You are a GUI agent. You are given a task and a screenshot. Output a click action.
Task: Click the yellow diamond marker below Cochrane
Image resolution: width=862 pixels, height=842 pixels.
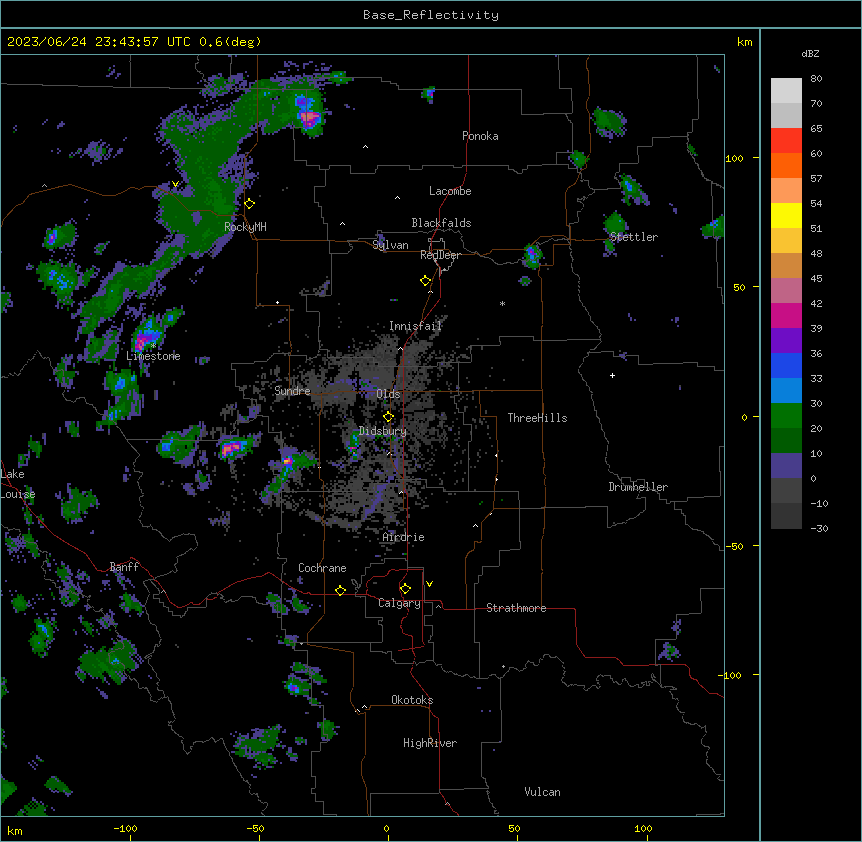click(340, 590)
